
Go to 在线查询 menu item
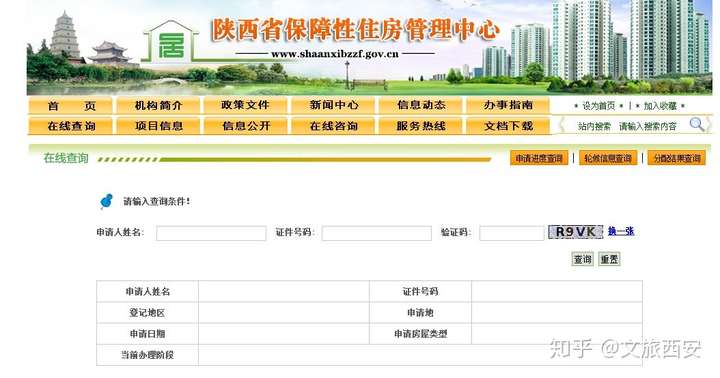click(x=70, y=126)
